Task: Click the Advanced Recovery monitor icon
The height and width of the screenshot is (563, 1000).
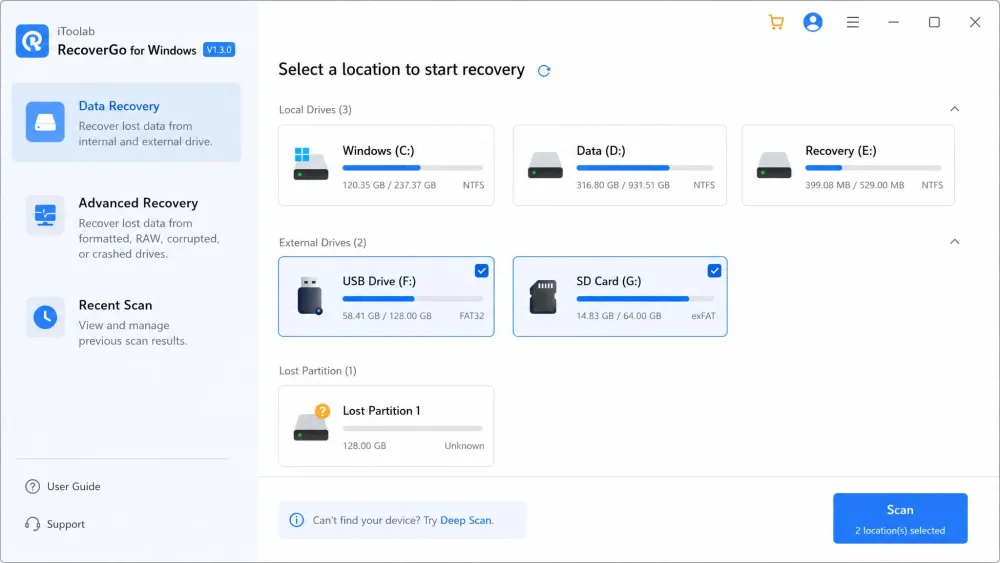Action: pyautogui.click(x=45, y=216)
